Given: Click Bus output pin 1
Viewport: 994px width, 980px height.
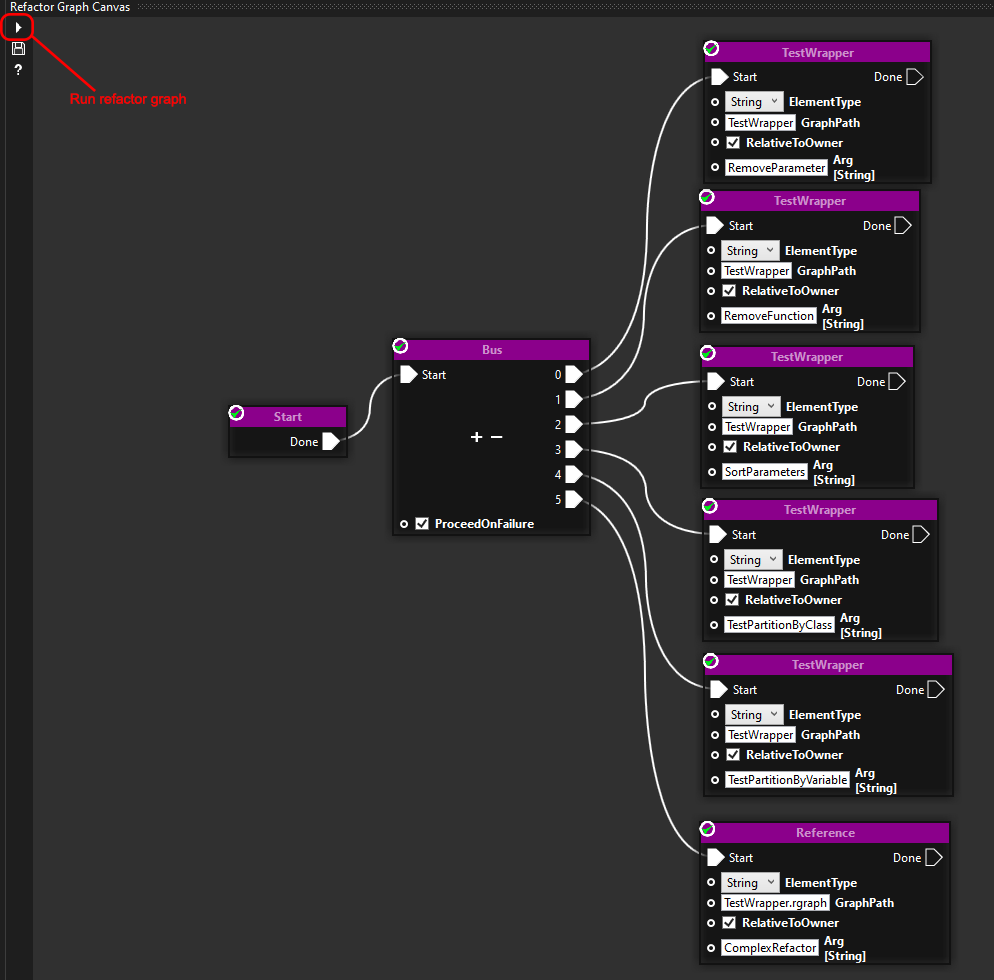Looking at the screenshot, I should point(573,399).
